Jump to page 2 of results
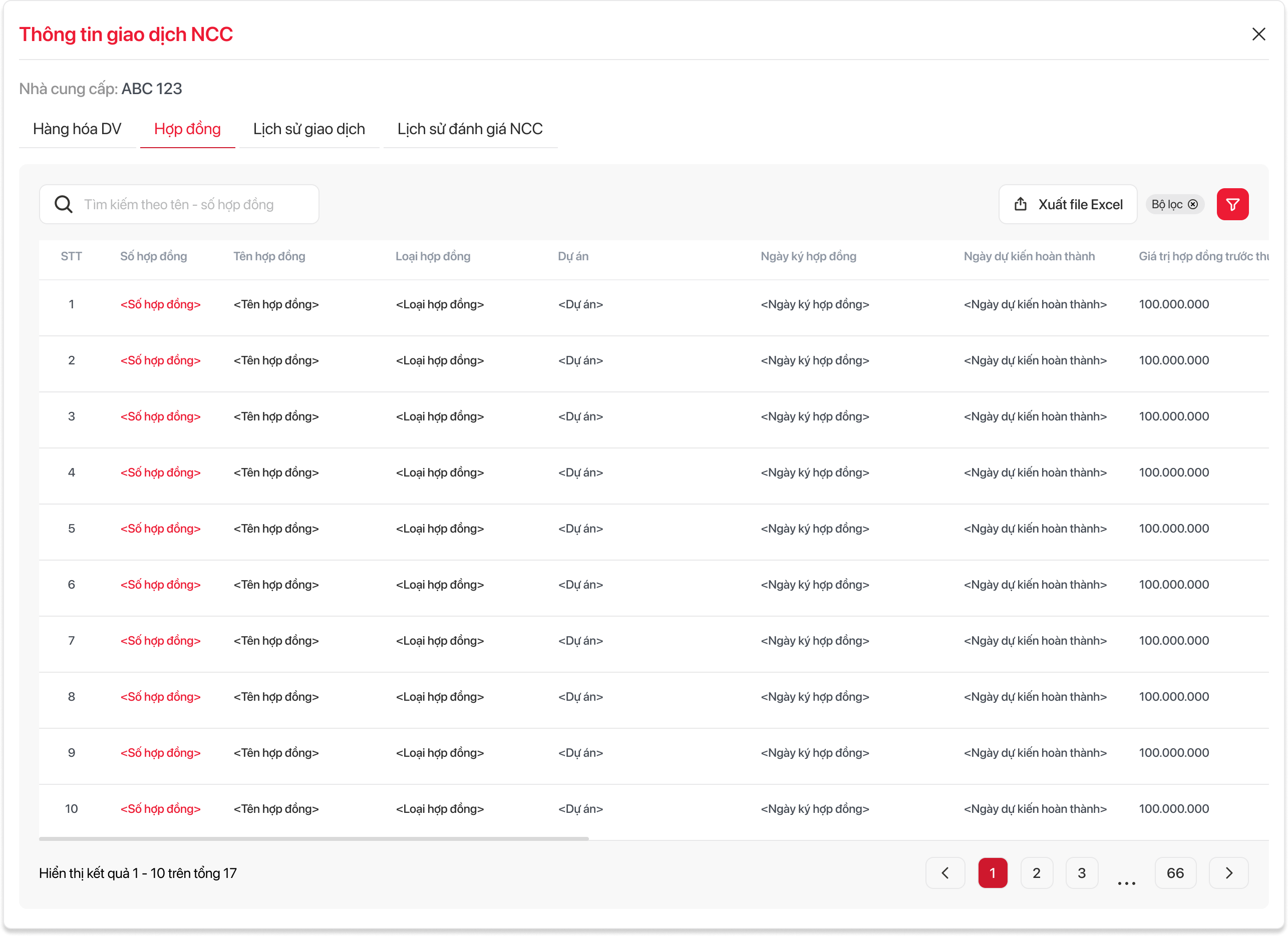 [x=1037, y=872]
